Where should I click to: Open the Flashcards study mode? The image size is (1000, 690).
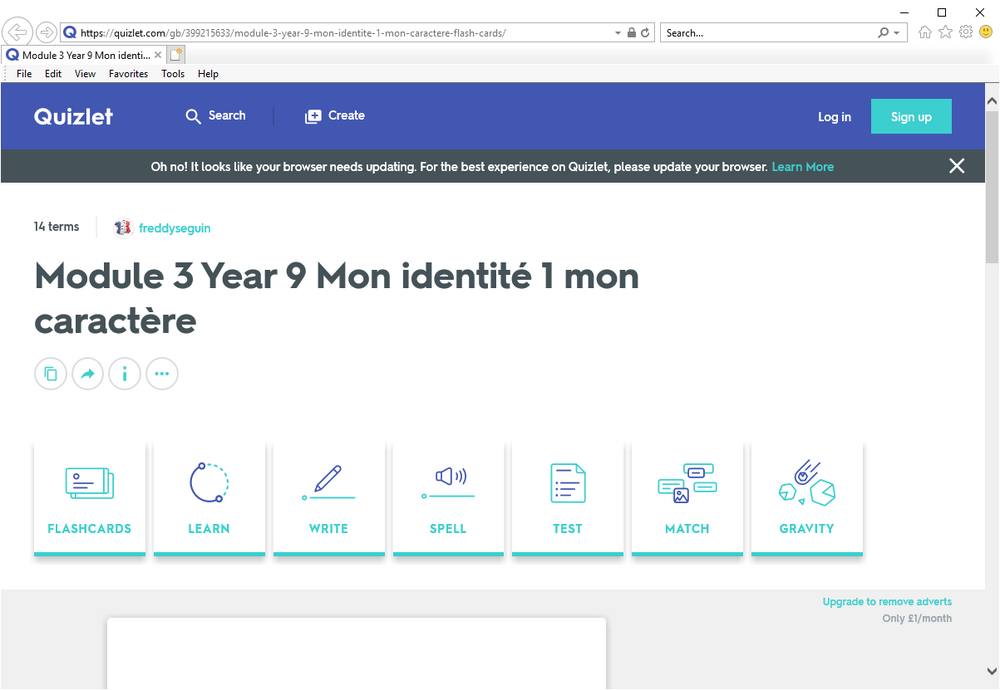(x=89, y=499)
